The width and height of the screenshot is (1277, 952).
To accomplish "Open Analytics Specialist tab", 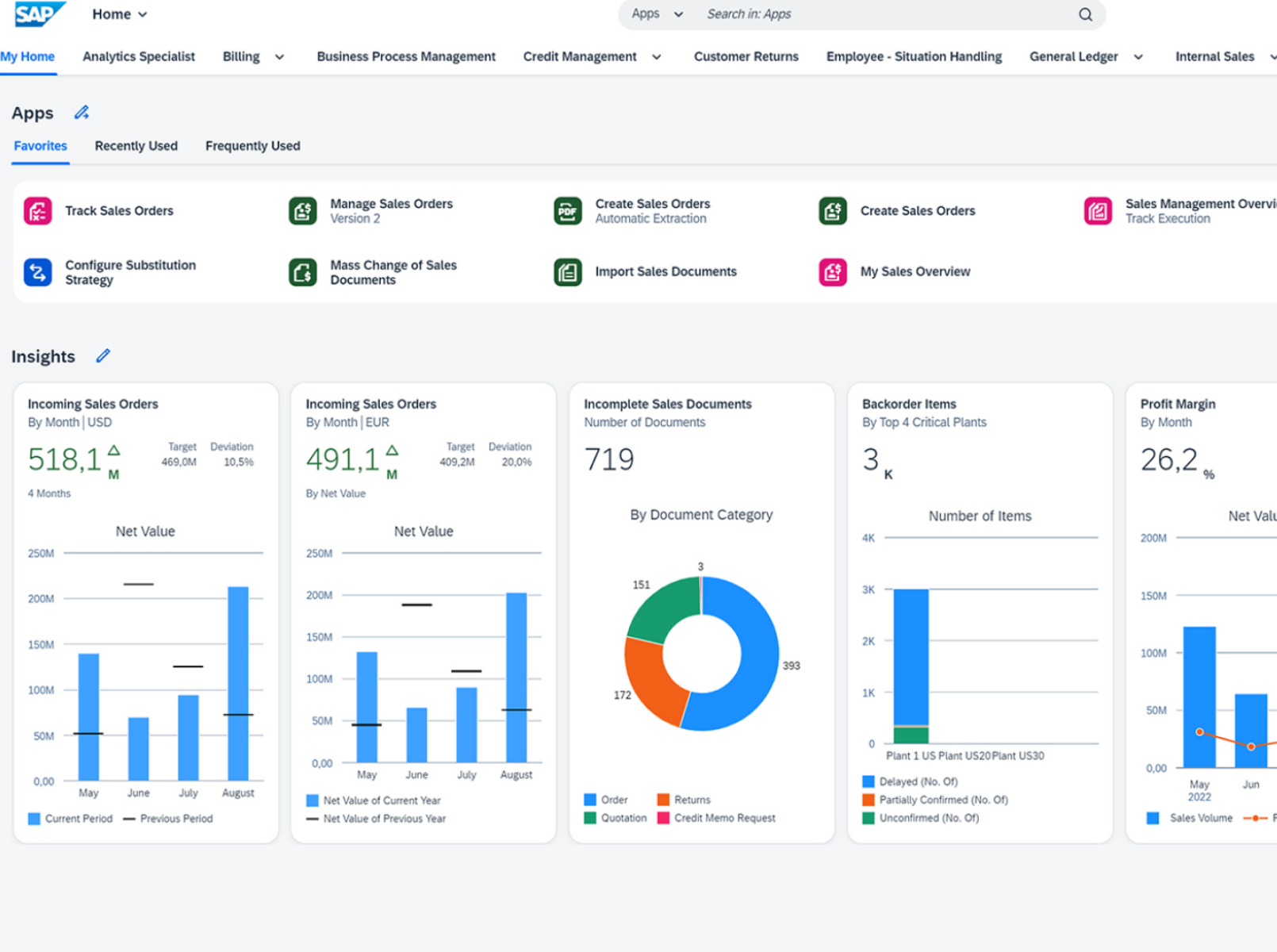I will (x=139, y=57).
